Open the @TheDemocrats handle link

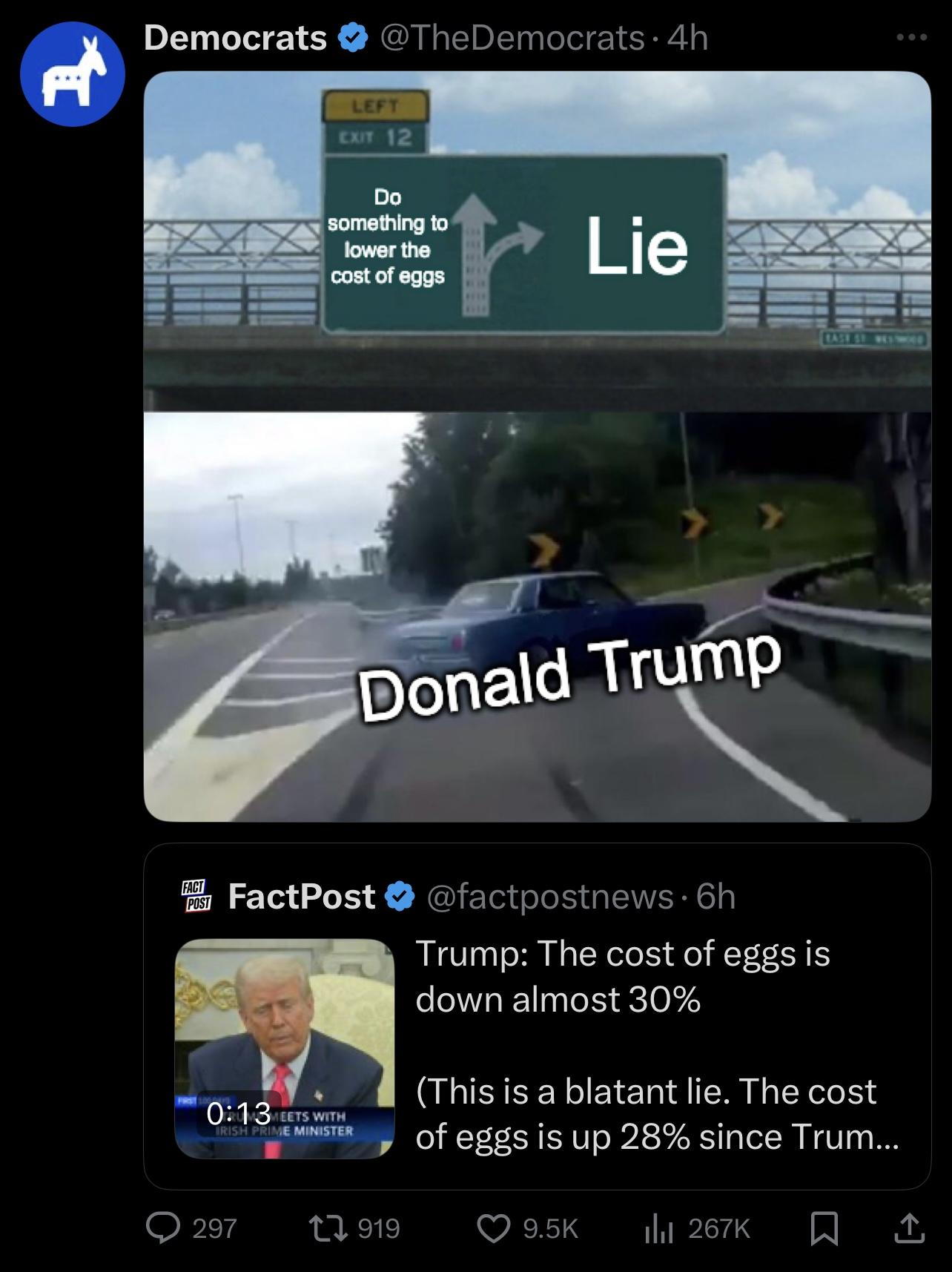pyautogui.click(x=512, y=38)
